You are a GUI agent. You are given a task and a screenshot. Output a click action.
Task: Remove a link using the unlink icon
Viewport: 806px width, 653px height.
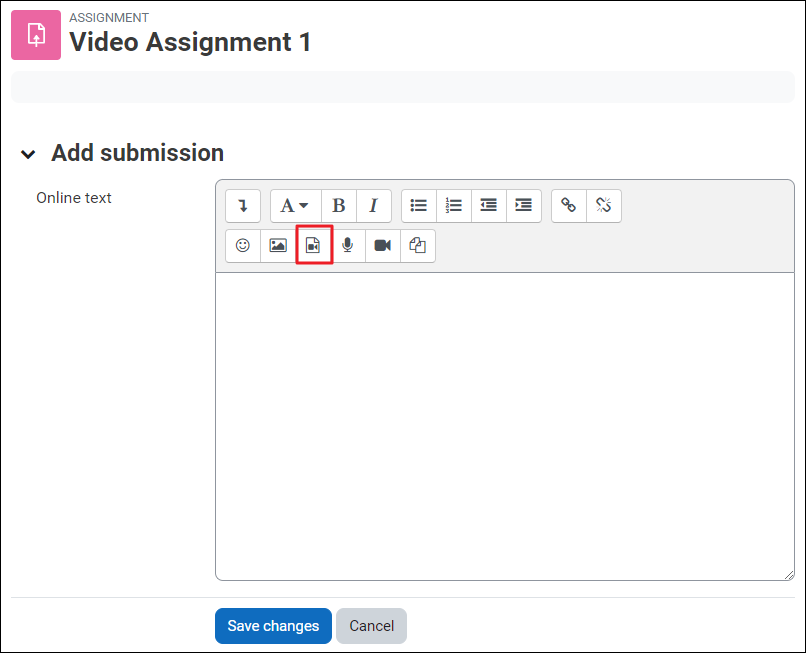(603, 205)
